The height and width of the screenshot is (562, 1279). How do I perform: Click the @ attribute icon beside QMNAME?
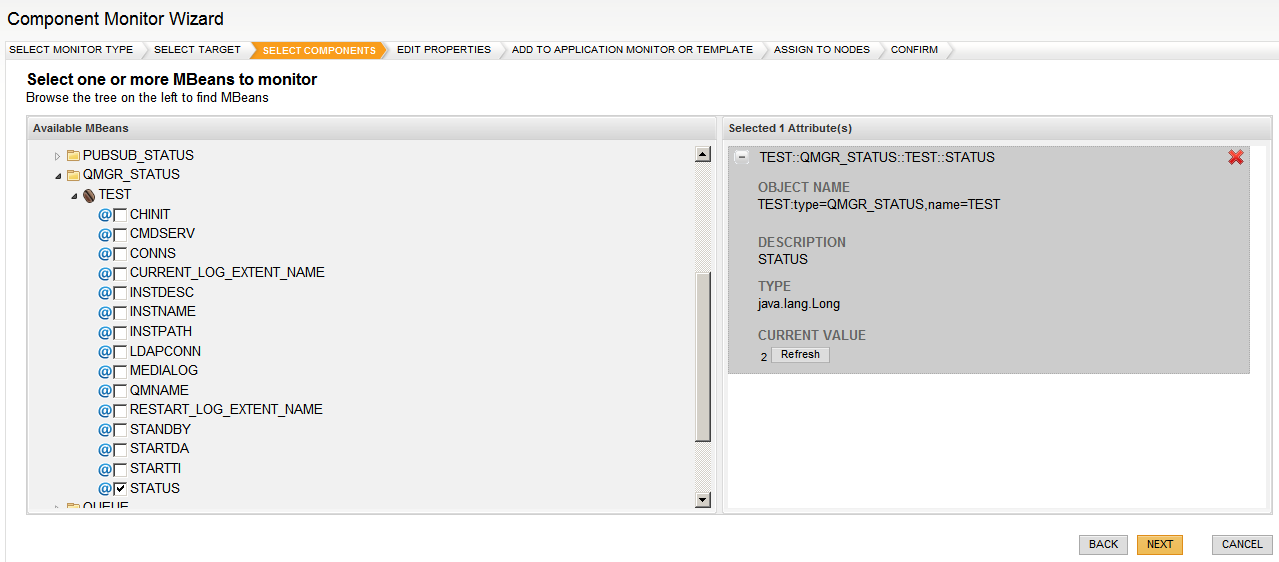point(104,391)
